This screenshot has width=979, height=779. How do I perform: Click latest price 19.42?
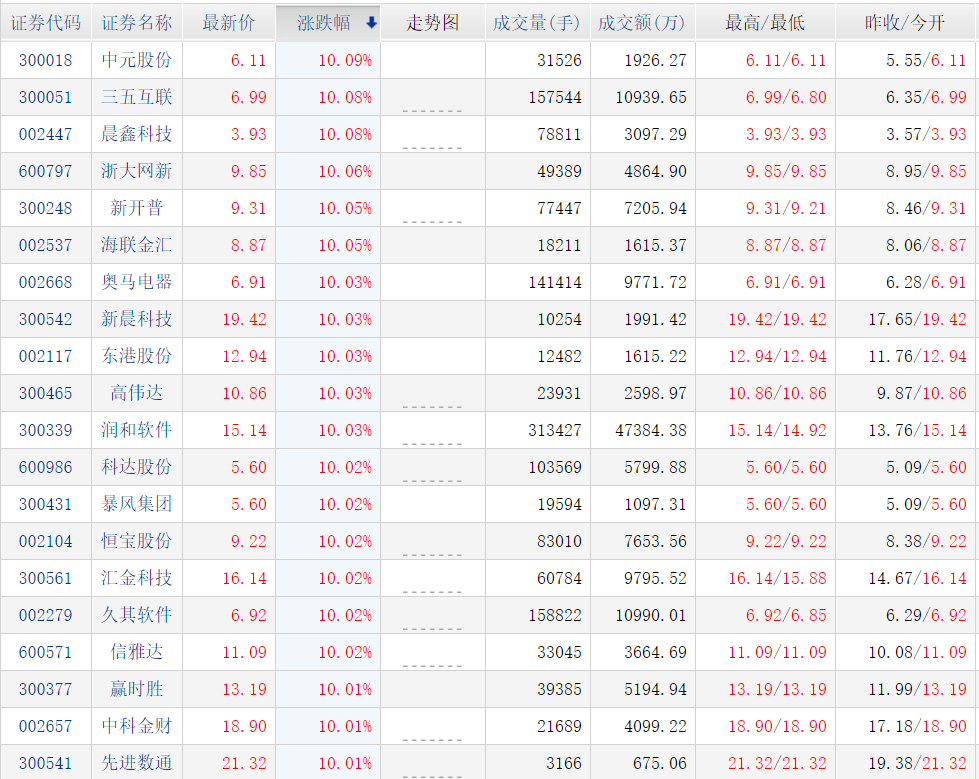pos(244,319)
